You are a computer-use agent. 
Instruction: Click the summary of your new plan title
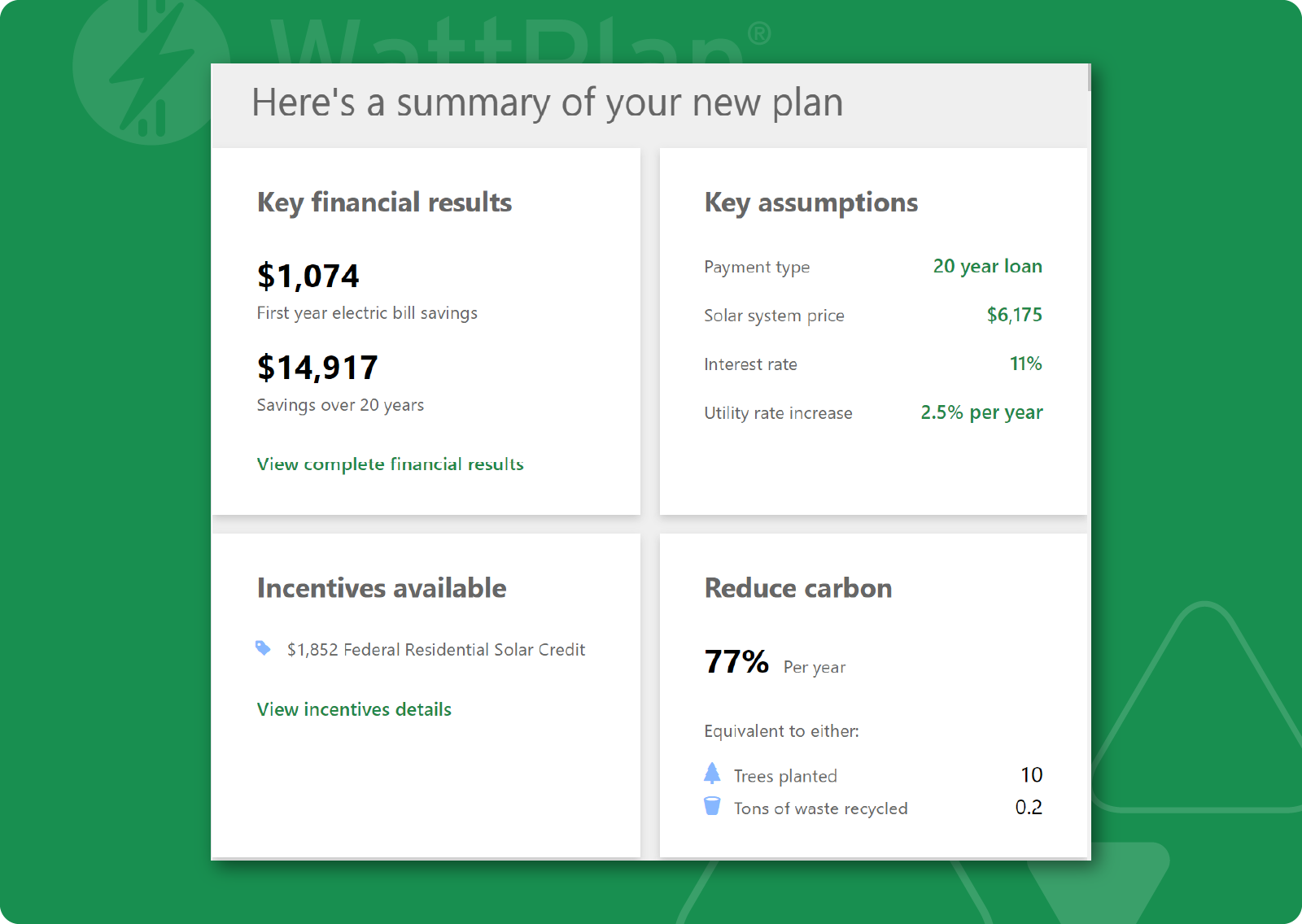coord(547,103)
